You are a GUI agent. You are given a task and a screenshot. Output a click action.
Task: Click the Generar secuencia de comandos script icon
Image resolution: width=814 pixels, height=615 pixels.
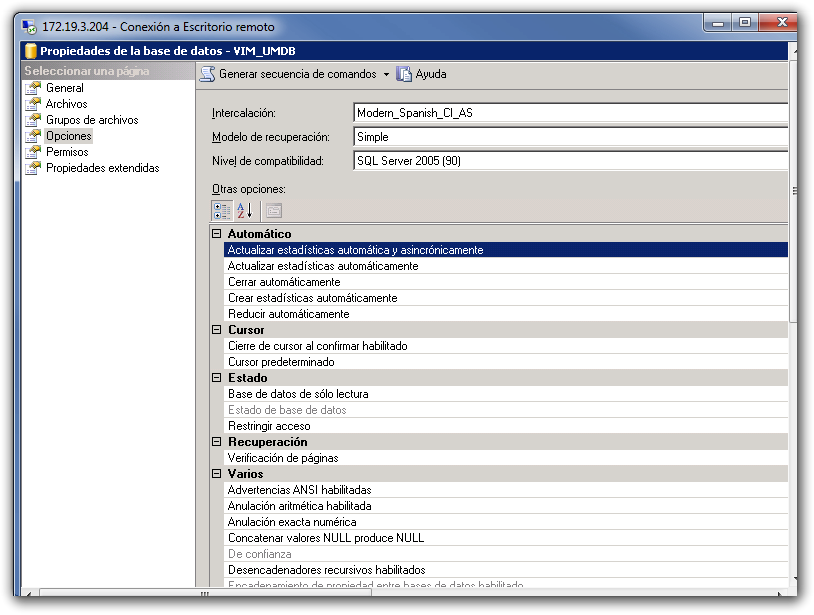pos(207,74)
